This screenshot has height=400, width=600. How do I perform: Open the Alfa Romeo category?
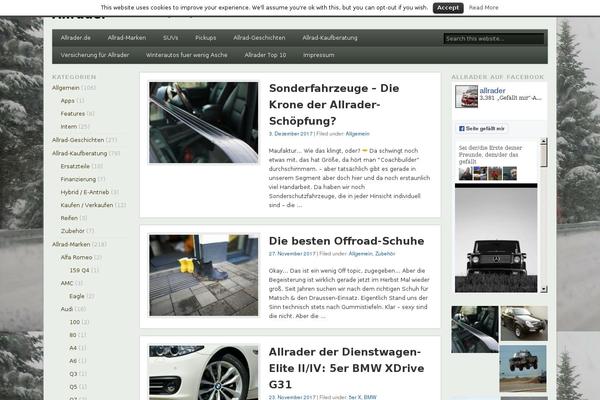(77, 257)
